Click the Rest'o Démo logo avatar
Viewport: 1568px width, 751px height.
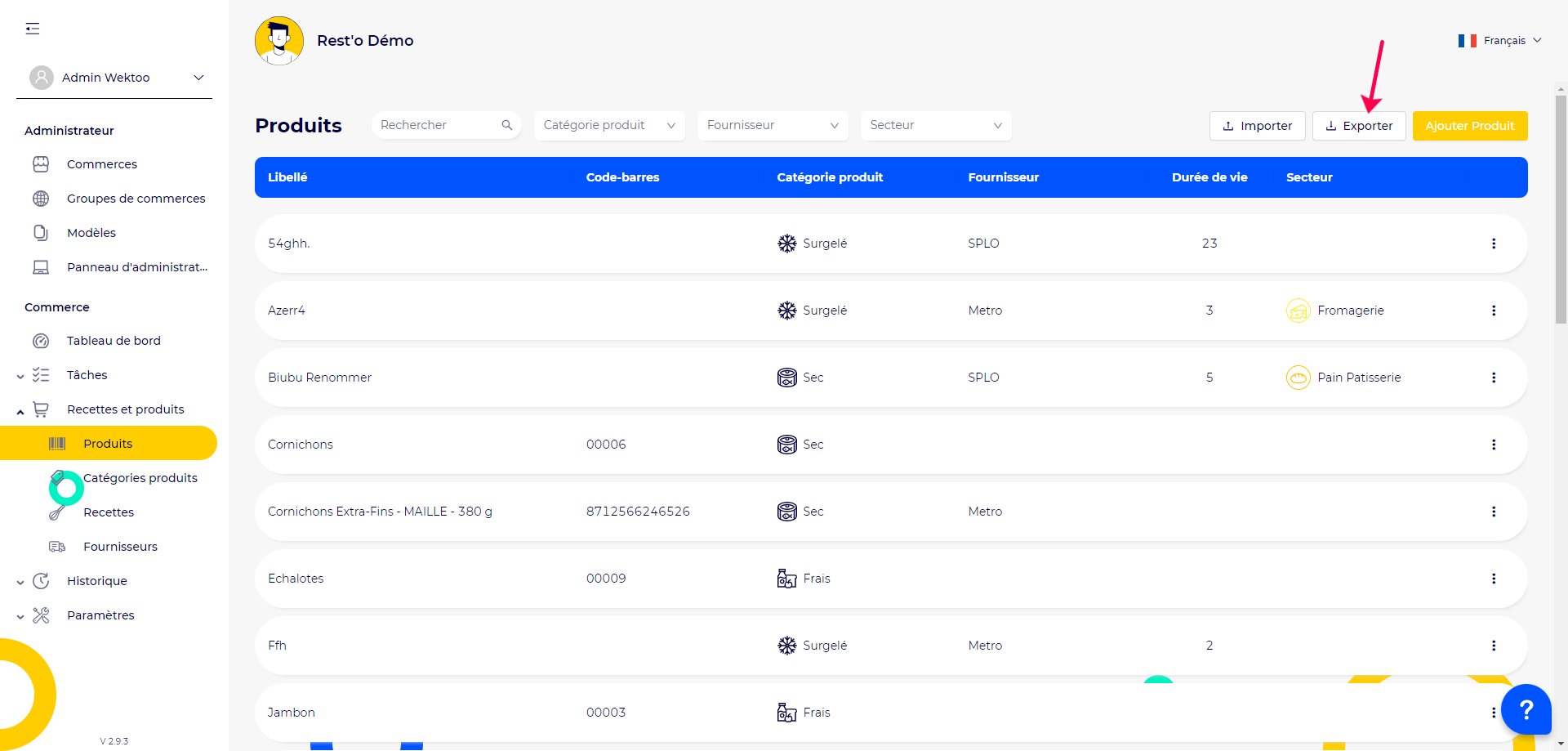(x=279, y=41)
